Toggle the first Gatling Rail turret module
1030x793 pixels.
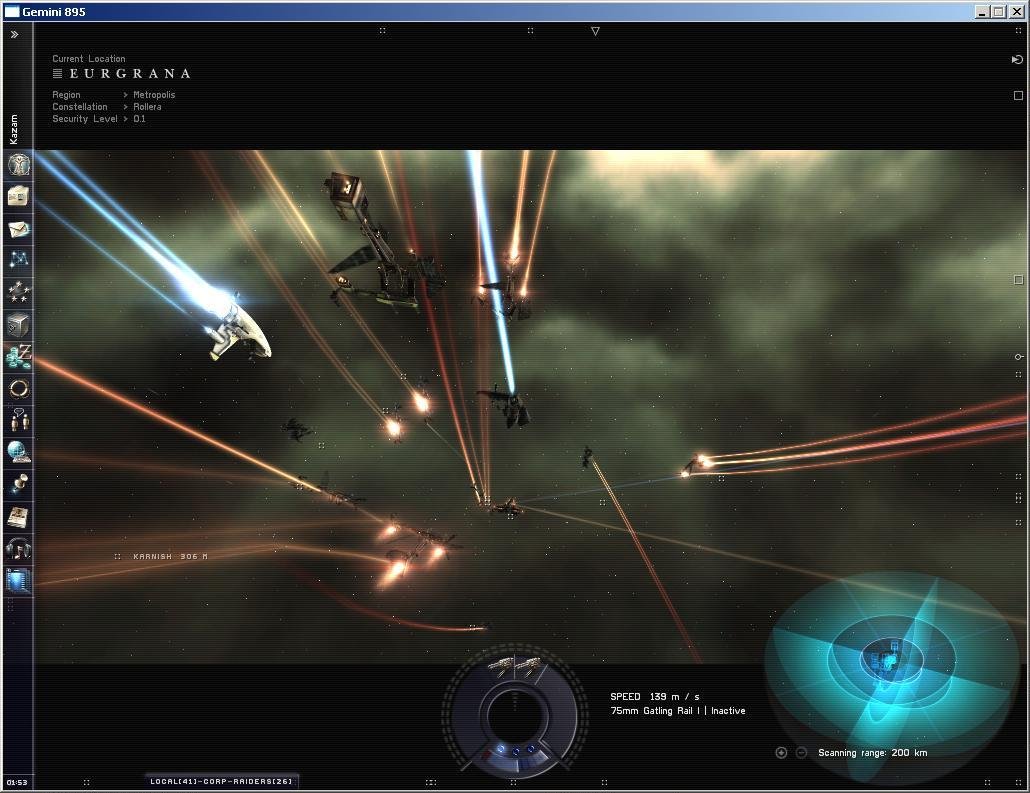point(502,665)
